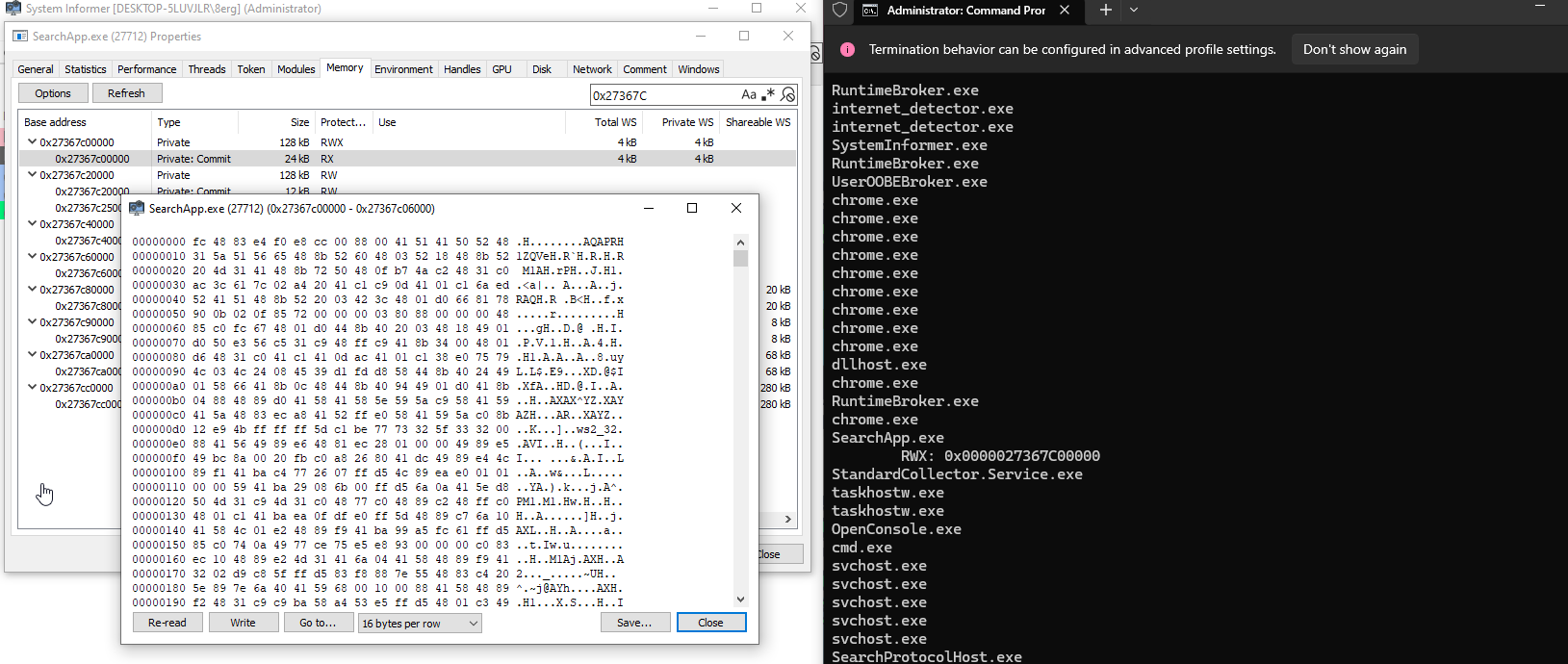Viewport: 1568px width, 664px height.
Task: Open the Terminal new-tab profile dropdown
Action: (x=1134, y=10)
